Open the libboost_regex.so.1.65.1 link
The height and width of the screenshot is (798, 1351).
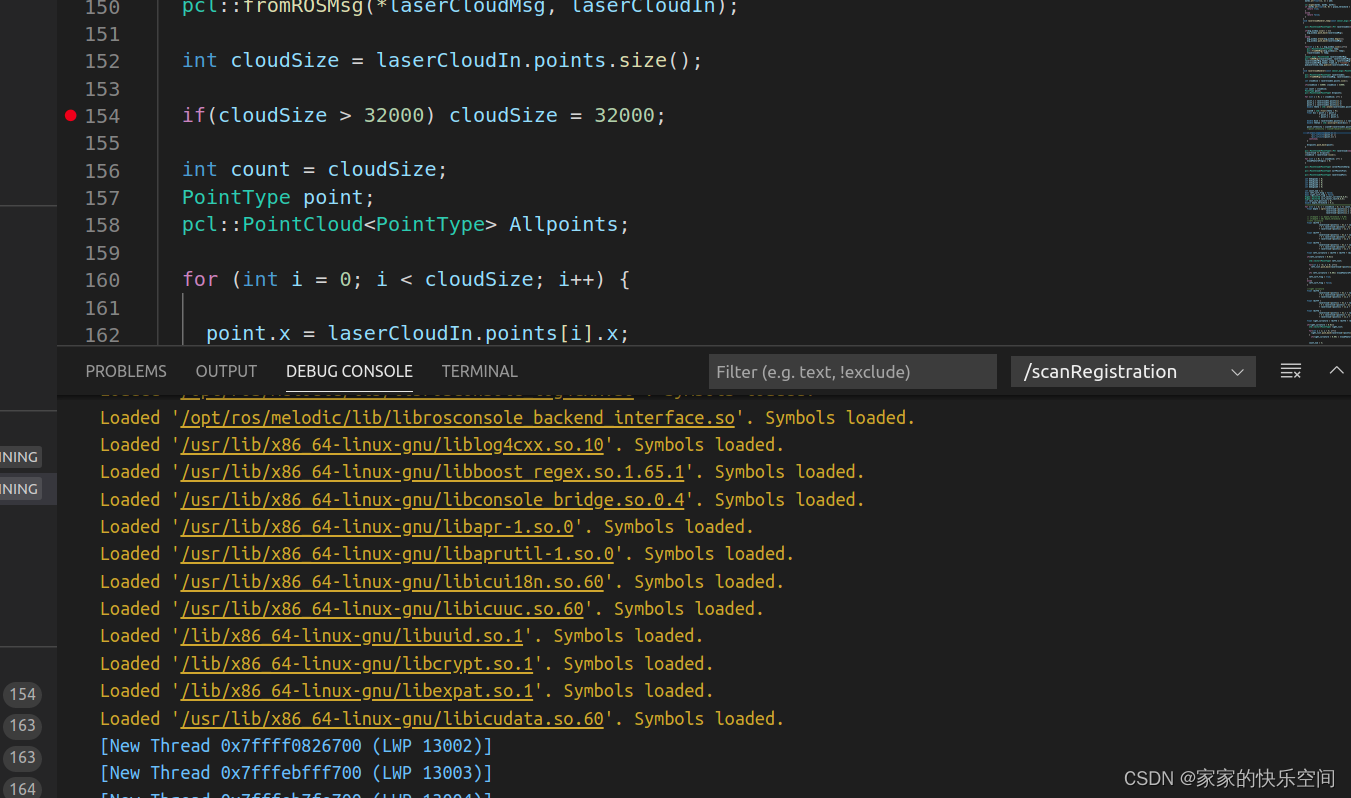click(433, 472)
